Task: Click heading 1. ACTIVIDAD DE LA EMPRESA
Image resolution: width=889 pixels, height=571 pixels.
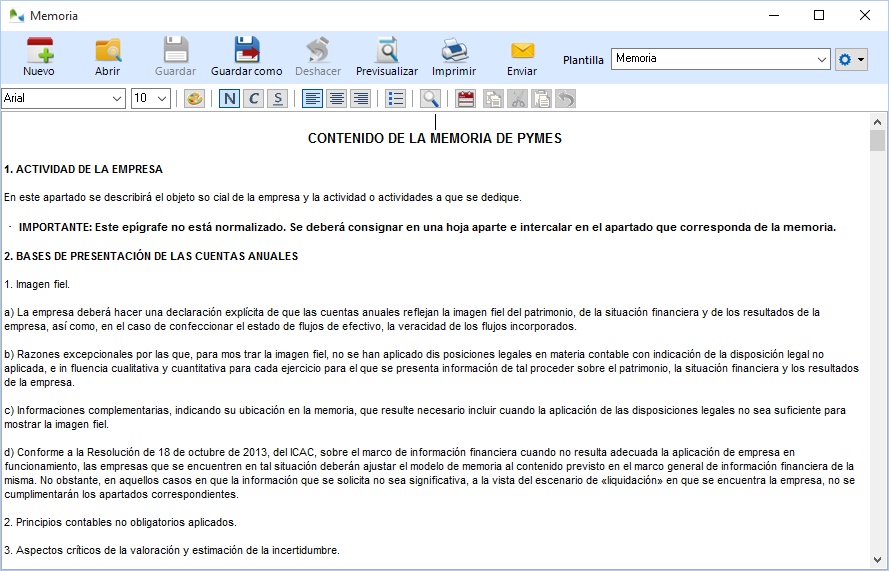Action: tap(83, 170)
